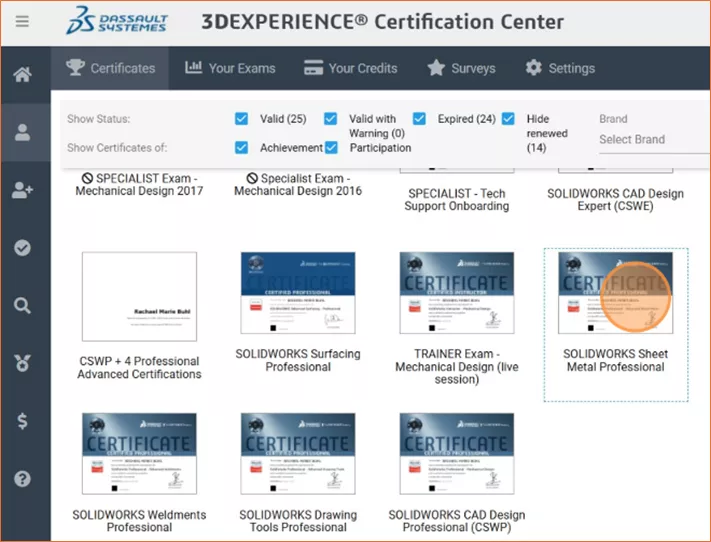Click SOLIDWORKS CAD Design Professional (CSWP) label
711x542 pixels.
457,521
